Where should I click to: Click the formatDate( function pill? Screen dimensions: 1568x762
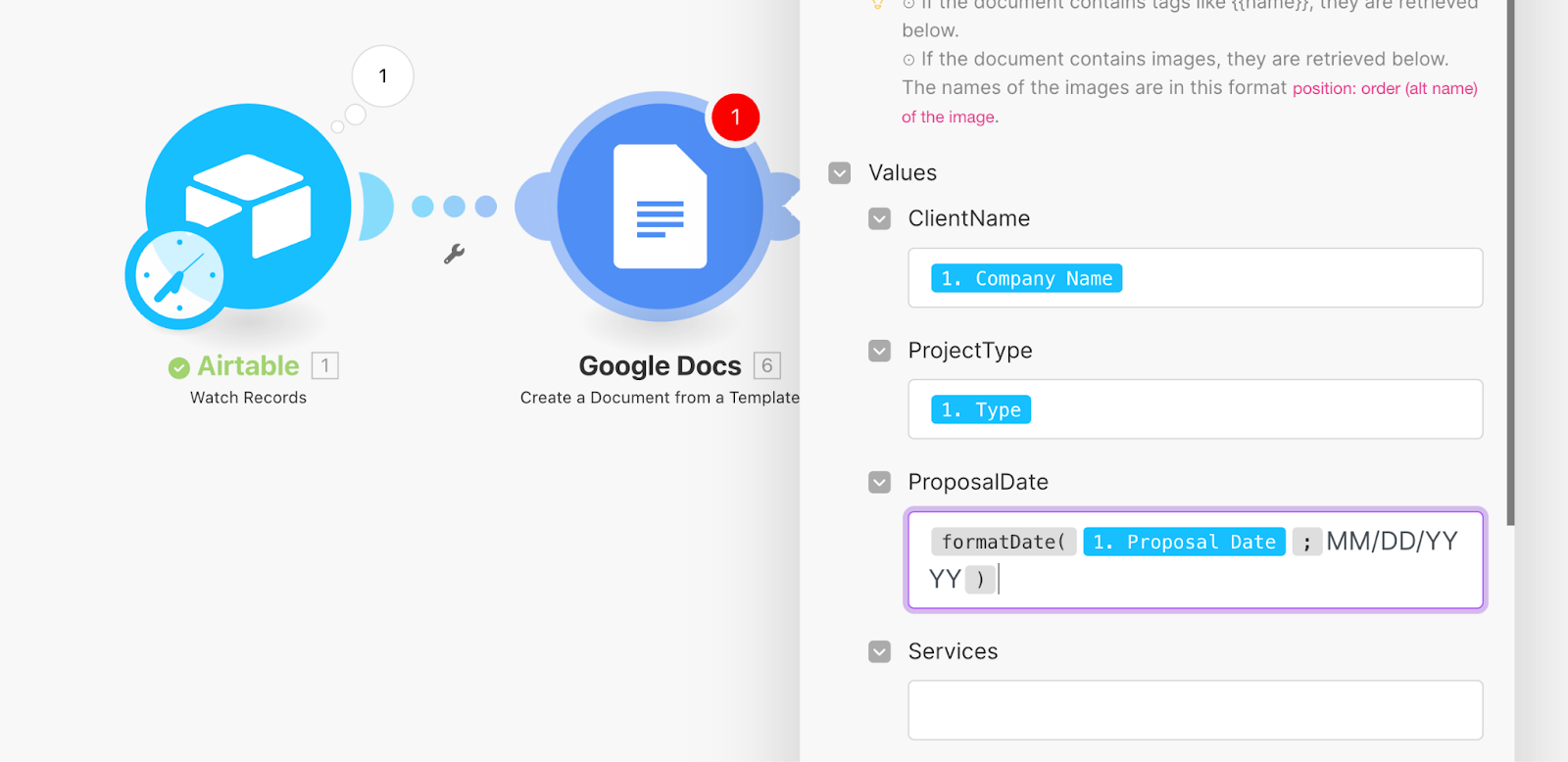[1004, 542]
